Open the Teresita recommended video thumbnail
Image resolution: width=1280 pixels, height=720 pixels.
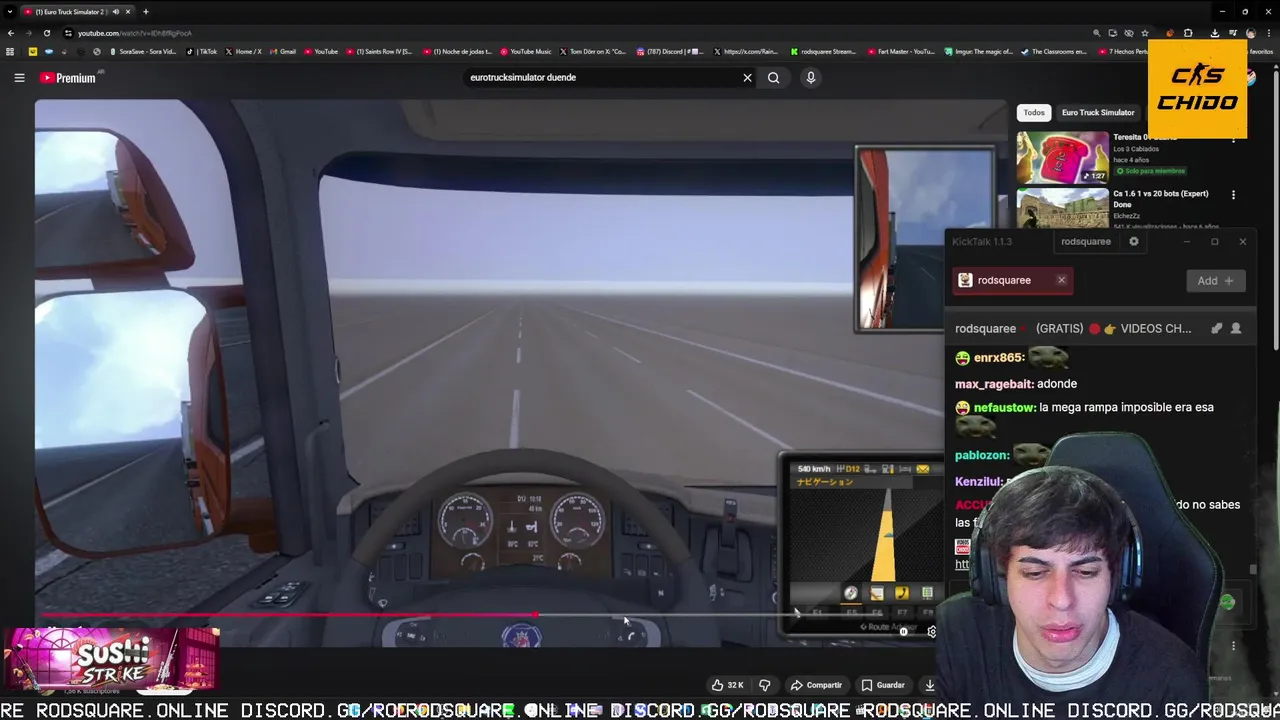[1062, 158]
